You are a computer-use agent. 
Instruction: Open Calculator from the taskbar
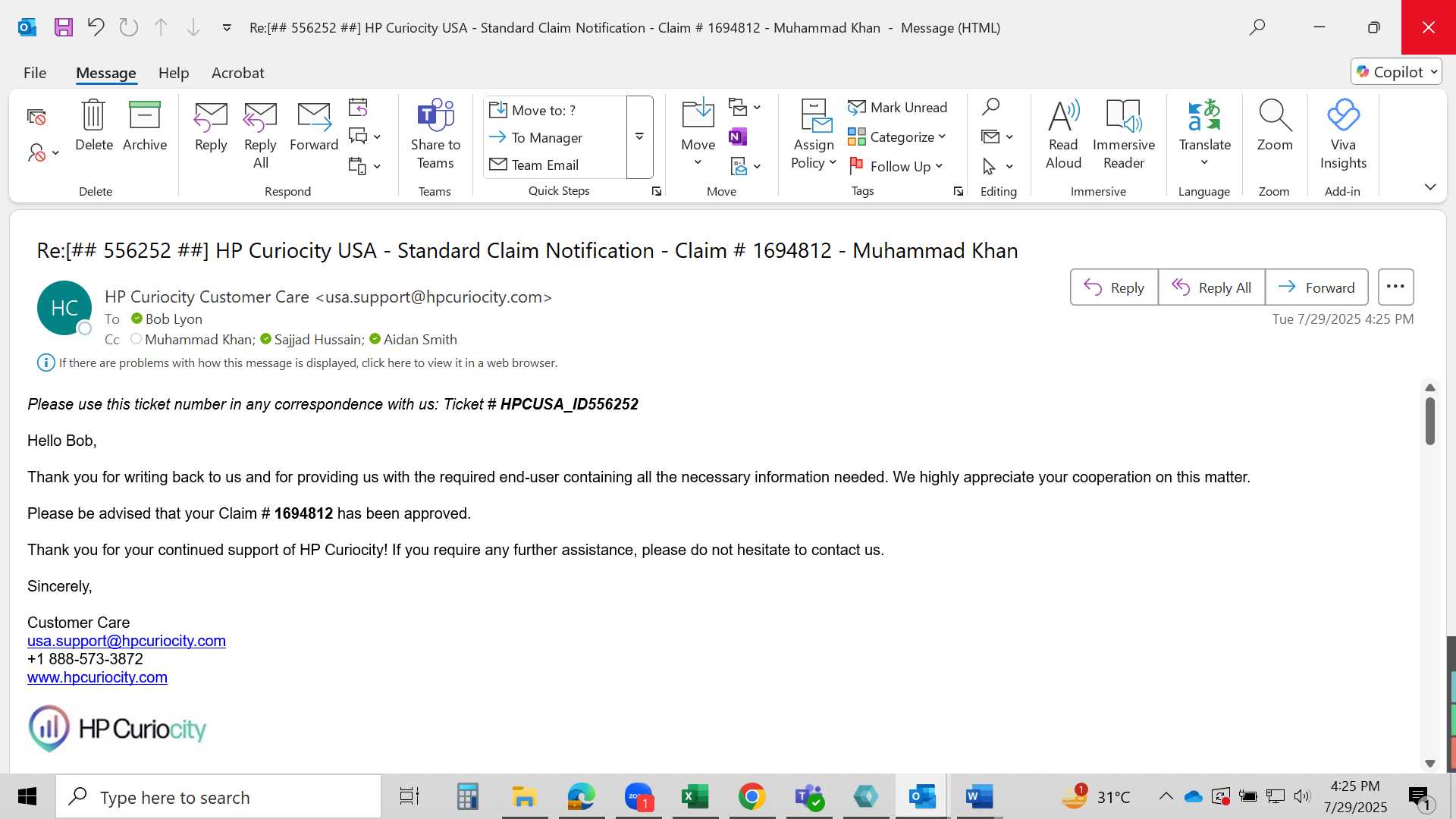pyautogui.click(x=467, y=796)
